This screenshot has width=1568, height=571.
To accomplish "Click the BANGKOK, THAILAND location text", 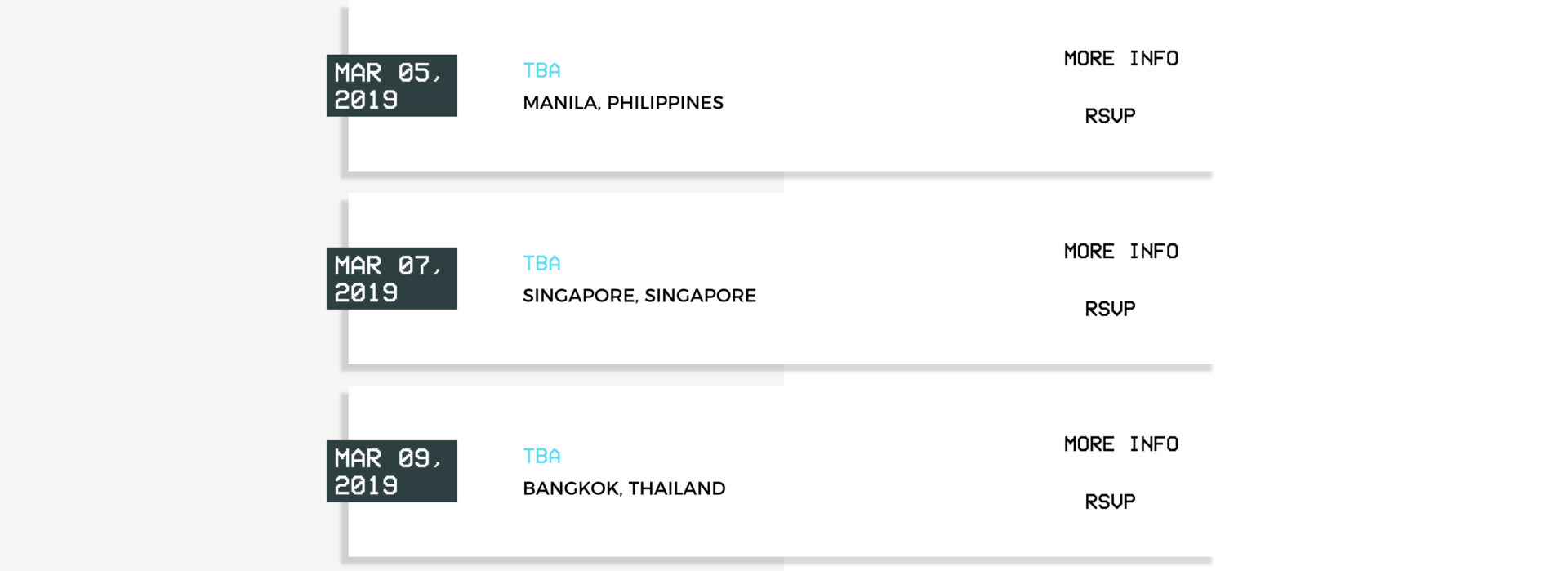I will pyautogui.click(x=624, y=488).
